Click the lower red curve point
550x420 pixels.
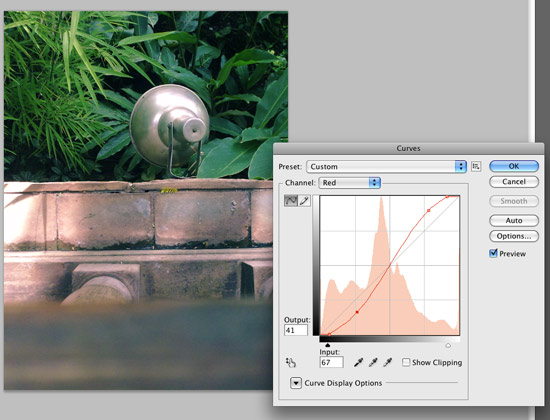357,312
